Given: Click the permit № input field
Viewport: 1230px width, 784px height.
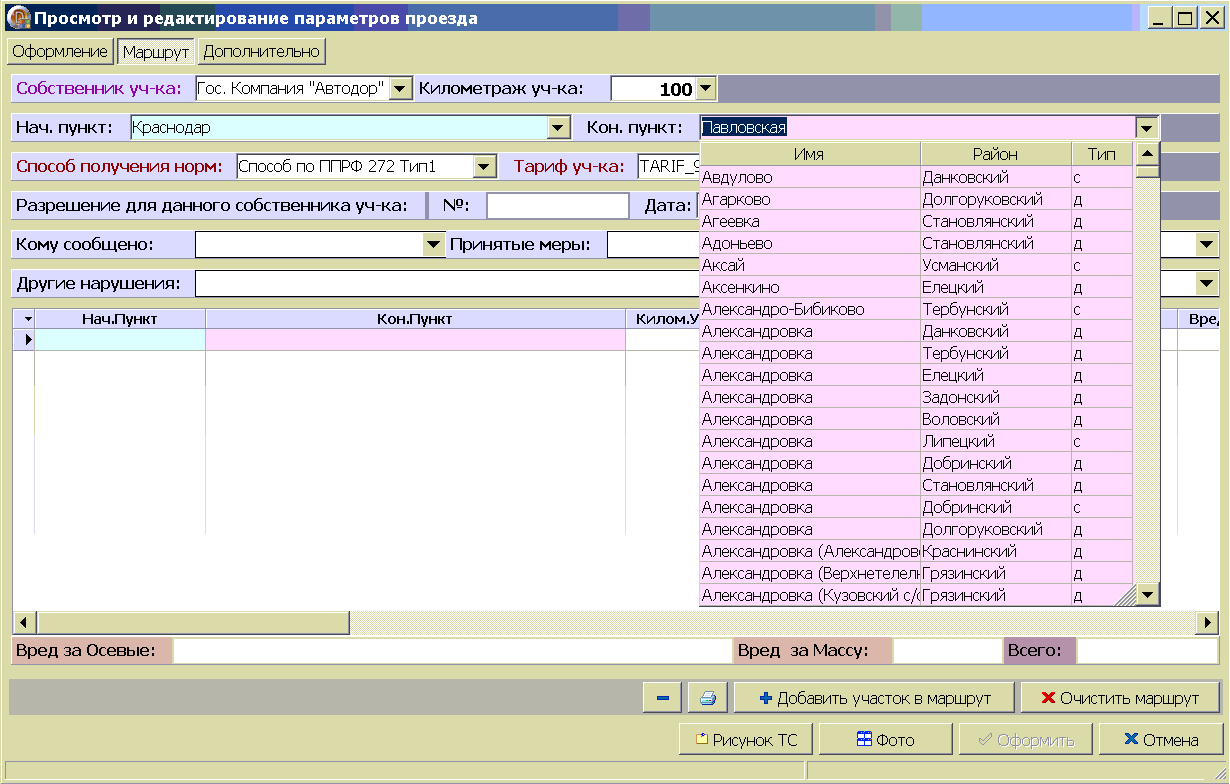Looking at the screenshot, I should (x=557, y=206).
